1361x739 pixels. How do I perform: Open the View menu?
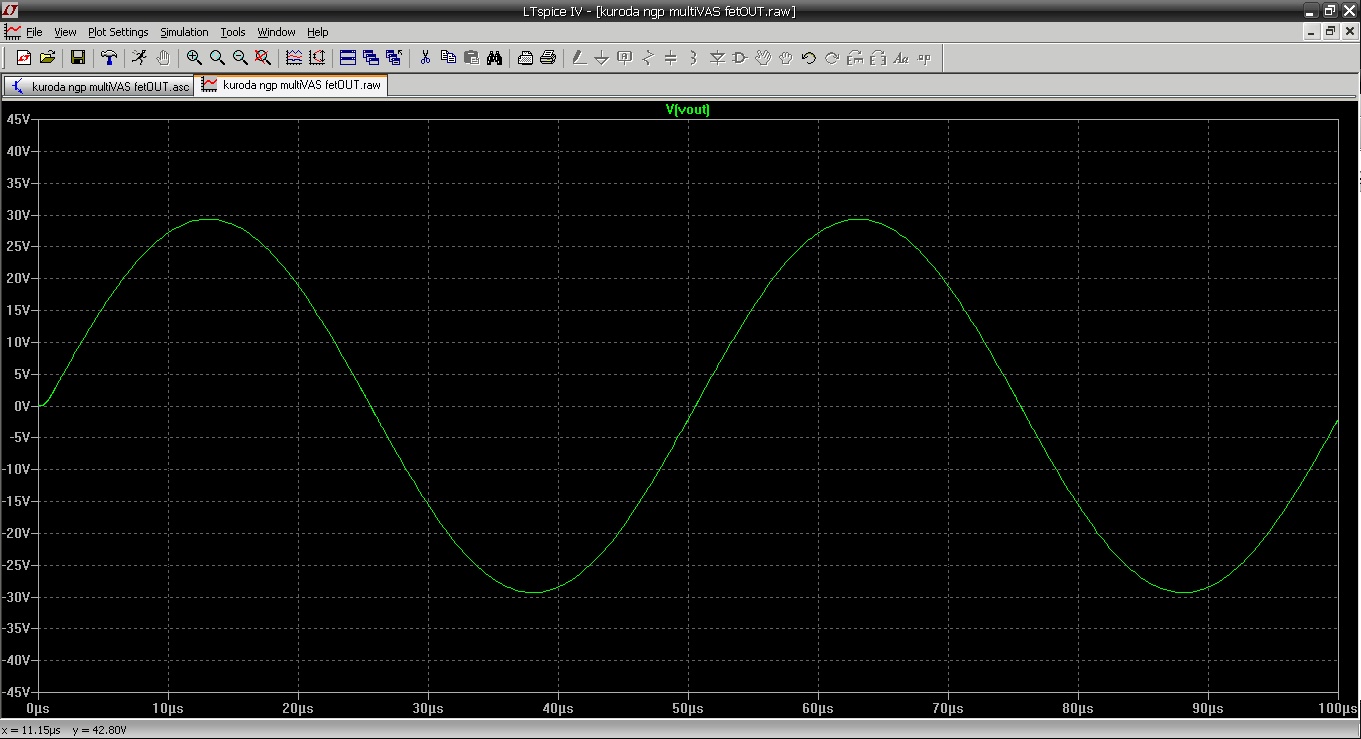(x=65, y=32)
